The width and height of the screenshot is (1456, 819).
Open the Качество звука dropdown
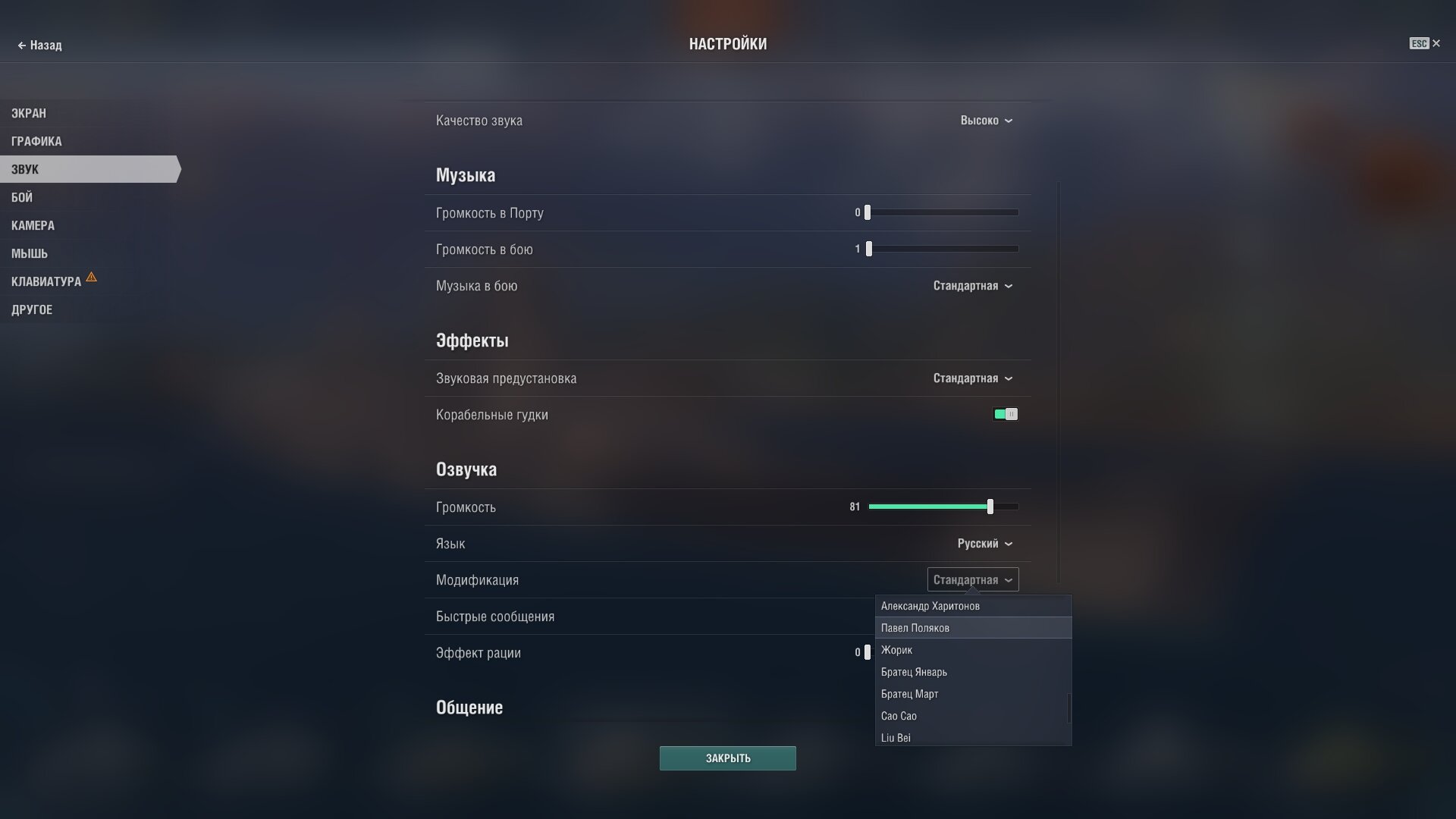(x=987, y=121)
